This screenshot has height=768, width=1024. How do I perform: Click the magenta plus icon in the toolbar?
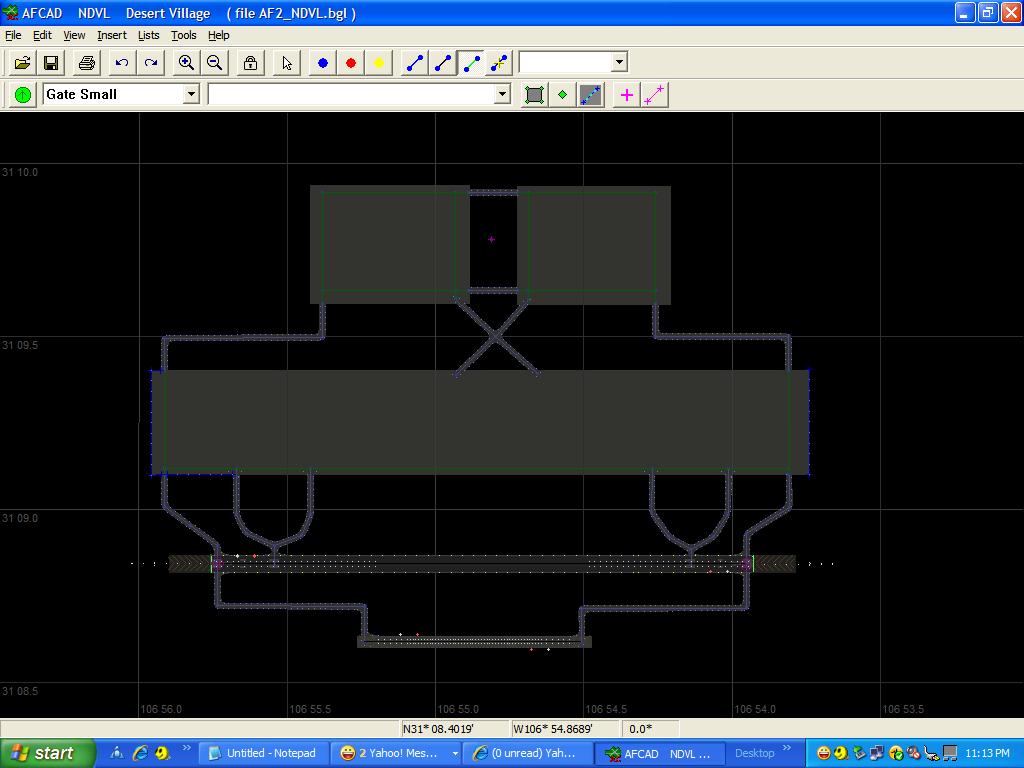click(x=627, y=95)
